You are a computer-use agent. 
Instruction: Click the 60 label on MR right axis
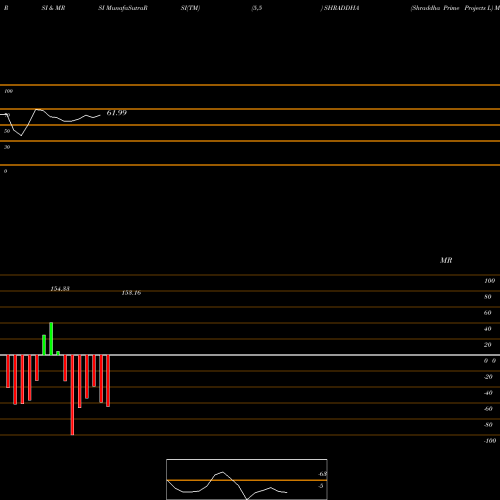[x=487, y=313]
